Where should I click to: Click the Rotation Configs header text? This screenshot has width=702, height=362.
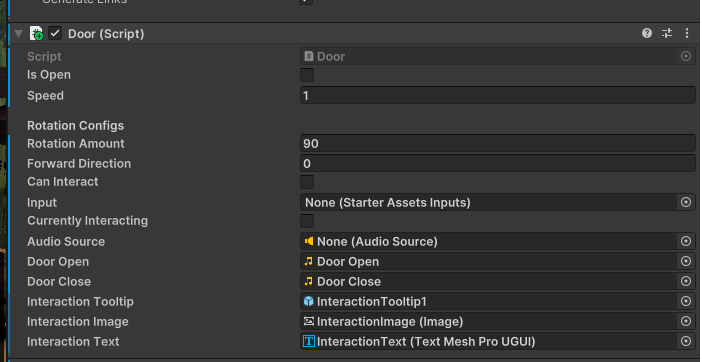[75, 125]
